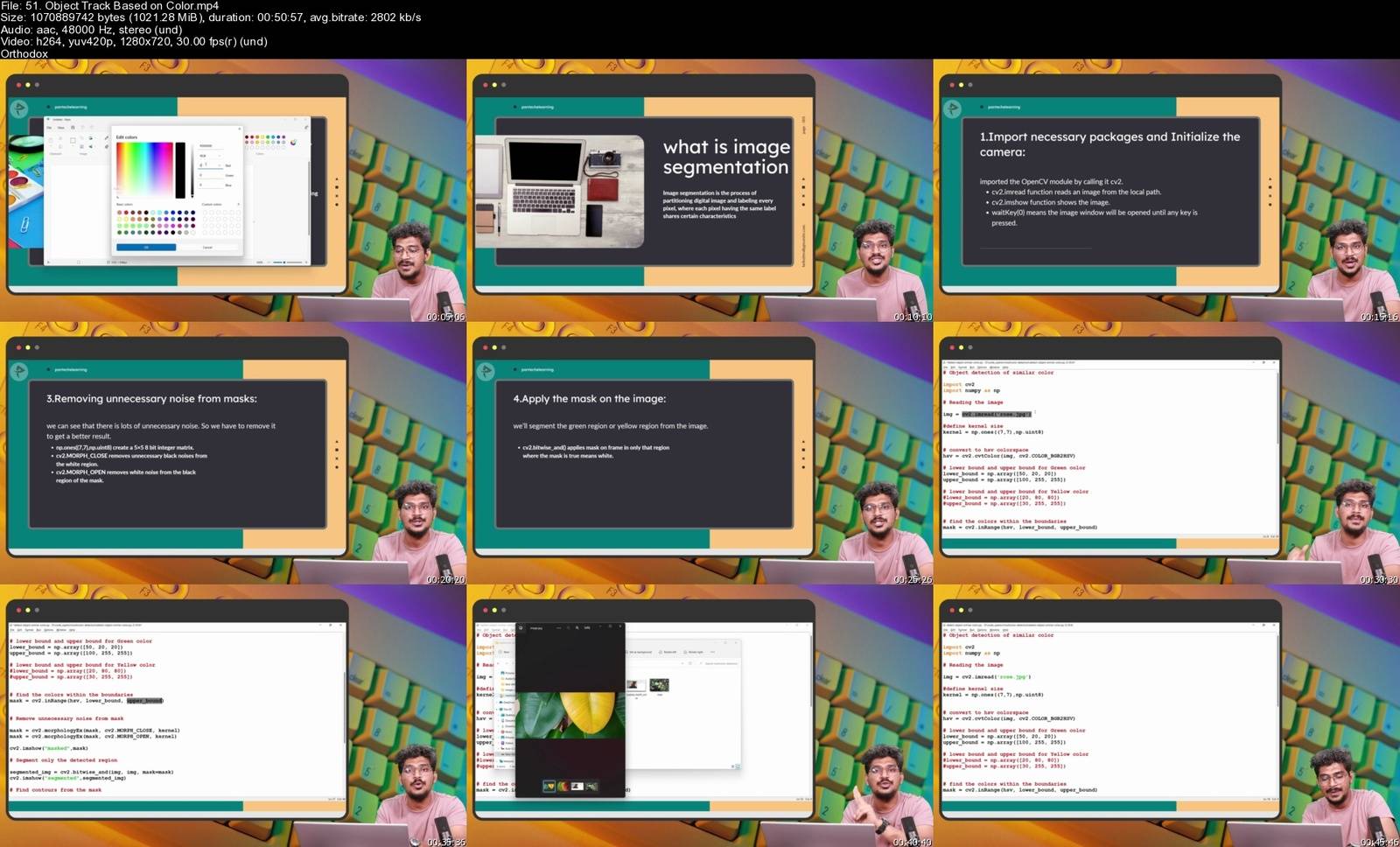Click the 'what is image segmentation' slide title
1400x847 pixels.
click(x=726, y=157)
